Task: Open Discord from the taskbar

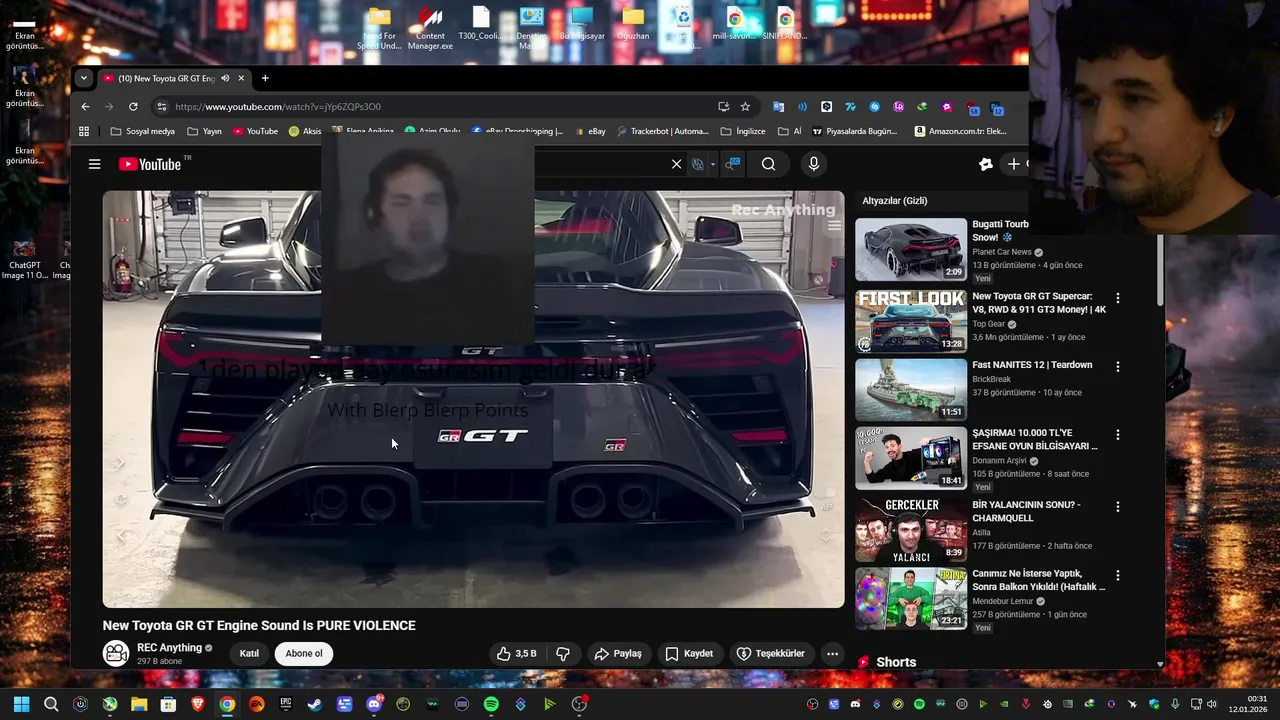Action: pos(374,704)
